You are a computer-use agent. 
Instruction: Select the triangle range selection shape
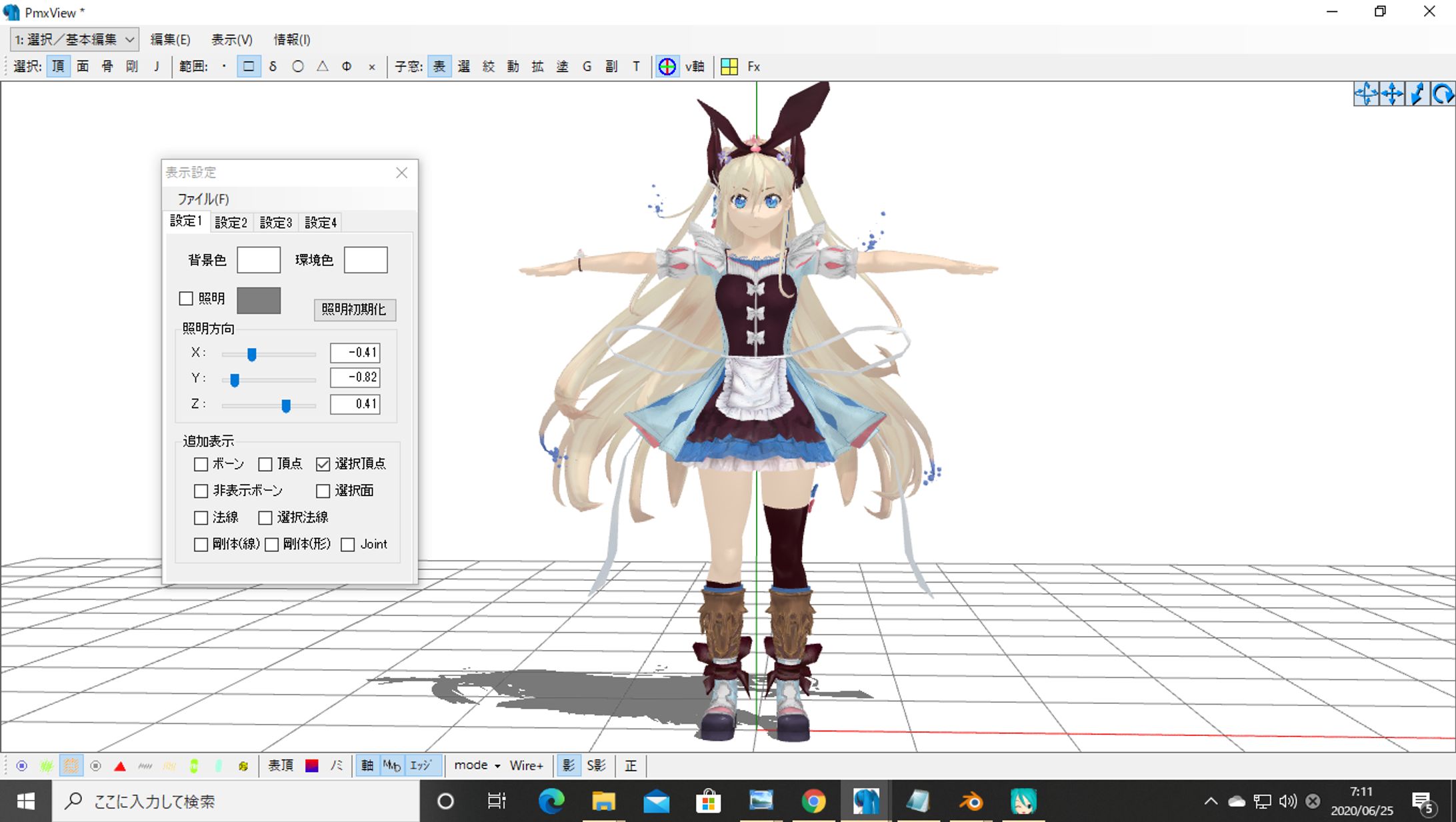click(x=322, y=67)
